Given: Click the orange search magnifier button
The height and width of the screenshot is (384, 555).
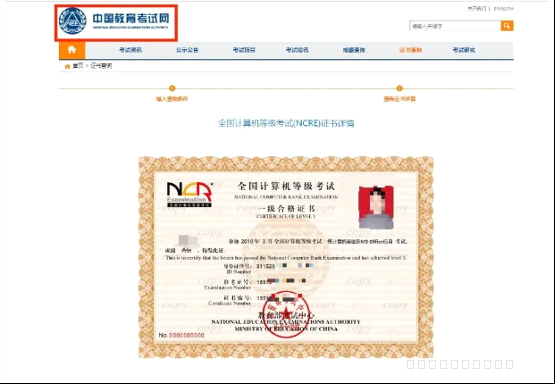Looking at the screenshot, I should pyautogui.click(x=507, y=25).
